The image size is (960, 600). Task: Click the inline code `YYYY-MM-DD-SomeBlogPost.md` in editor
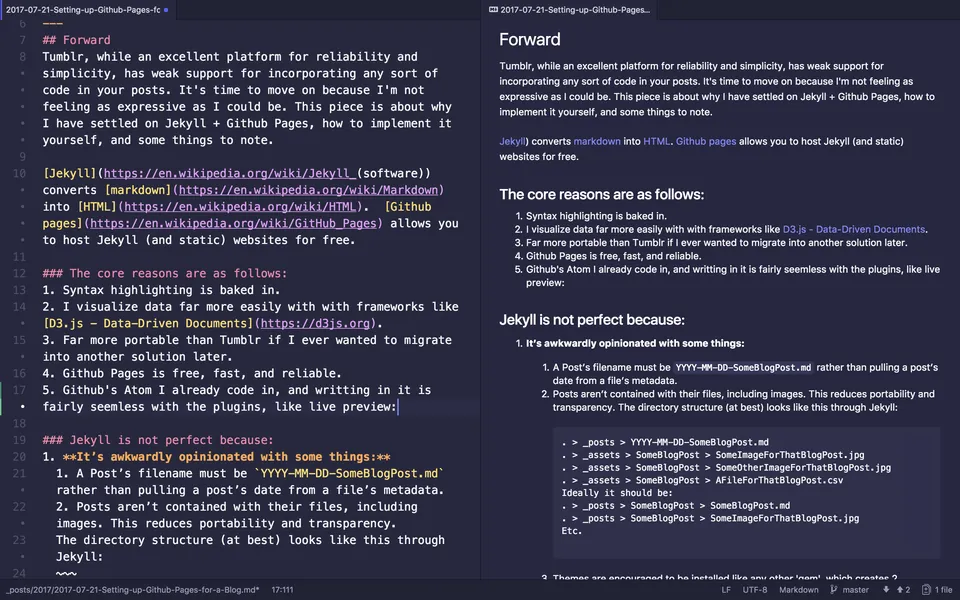349,473
